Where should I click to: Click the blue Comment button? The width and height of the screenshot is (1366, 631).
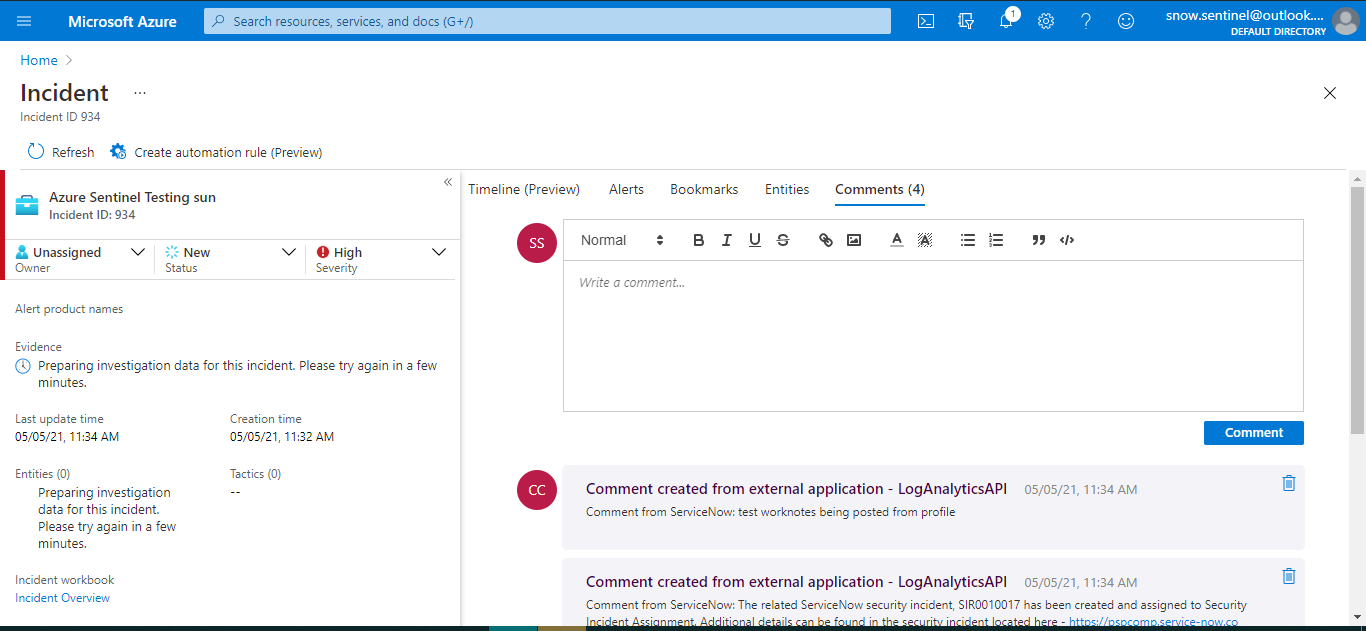click(1254, 433)
